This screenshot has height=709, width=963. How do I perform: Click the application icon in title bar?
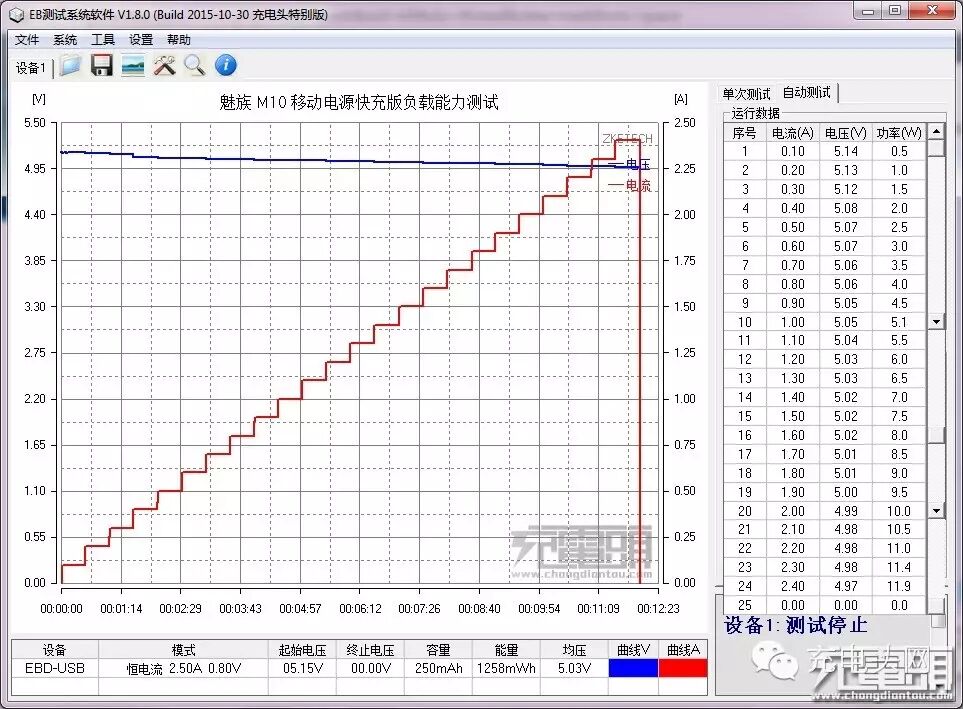pos(17,14)
